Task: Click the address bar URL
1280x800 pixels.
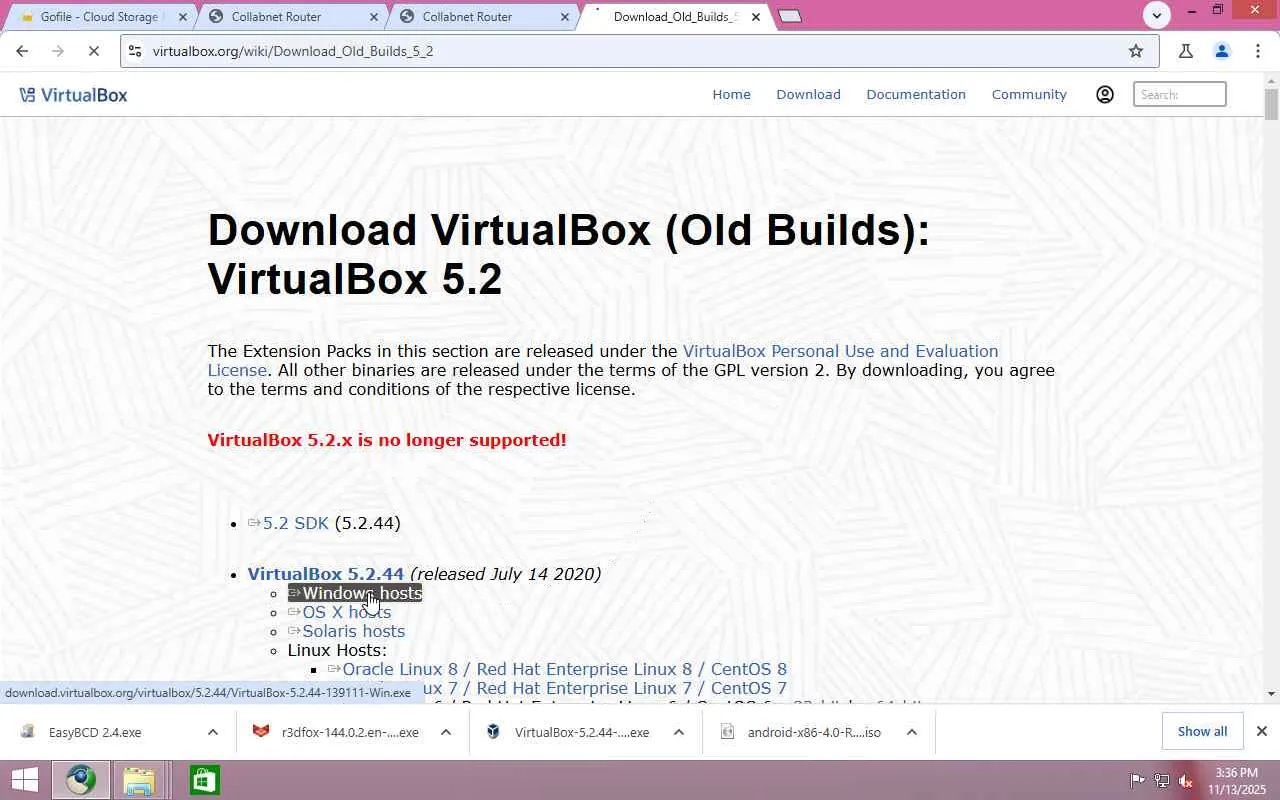Action: click(293, 51)
